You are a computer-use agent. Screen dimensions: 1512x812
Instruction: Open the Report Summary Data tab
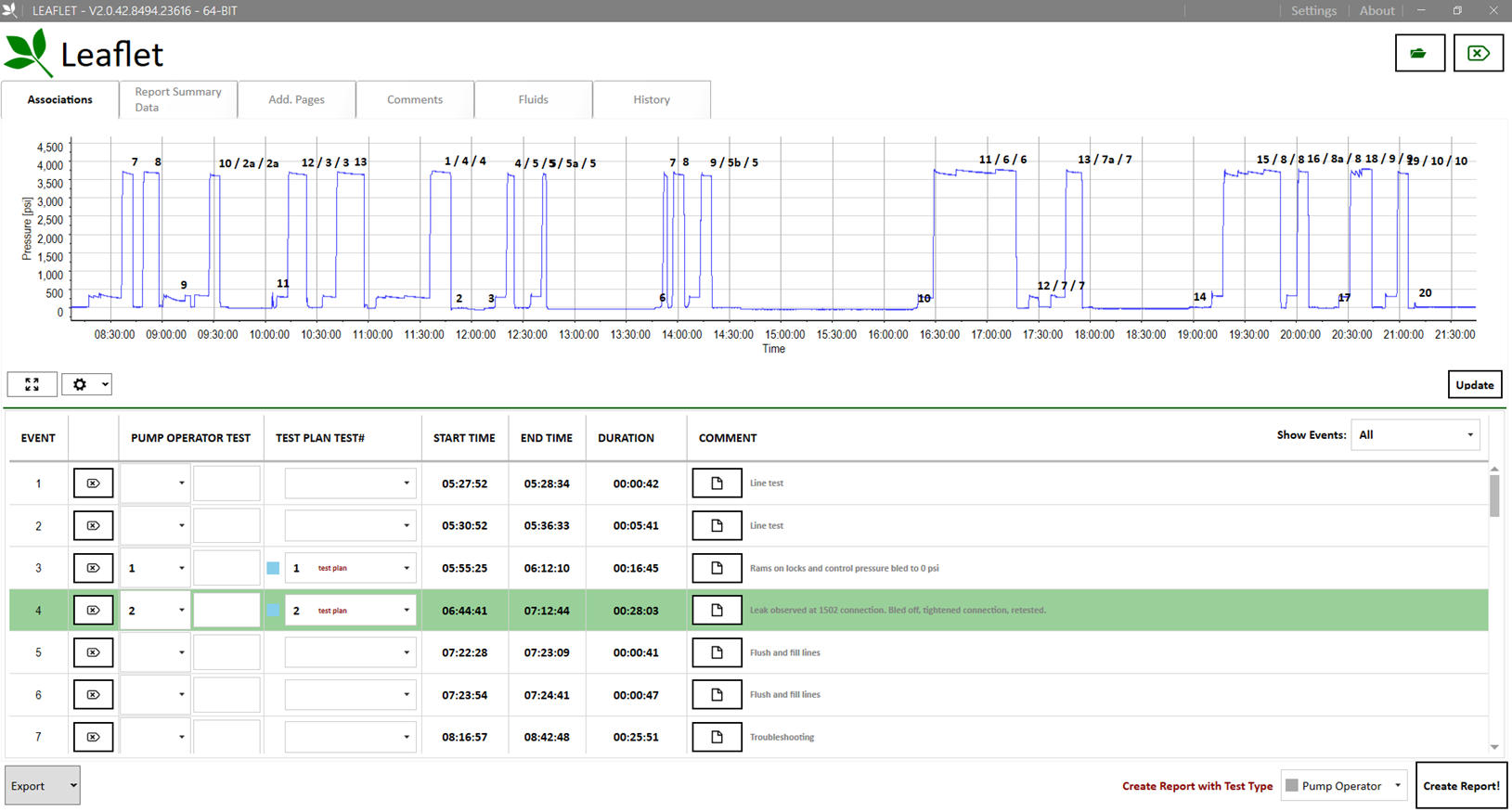[x=178, y=99]
